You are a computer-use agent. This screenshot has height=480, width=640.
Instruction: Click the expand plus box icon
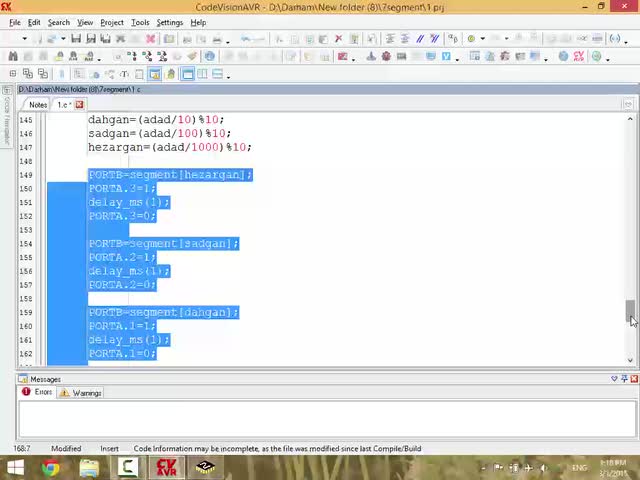click(x=13, y=74)
